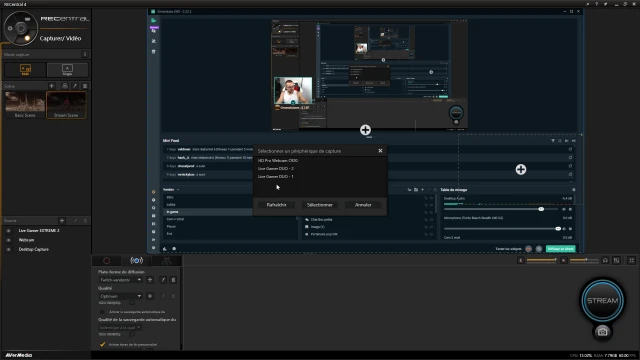Click the snapshot camera icon below STREAM
640x360 pixels.
coord(602,332)
